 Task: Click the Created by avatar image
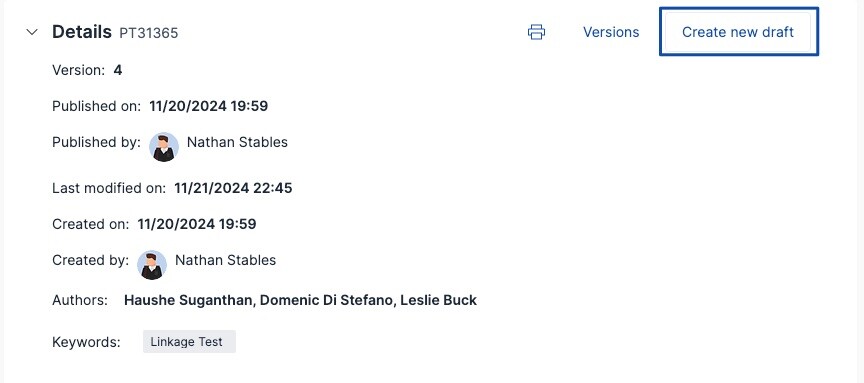click(152, 265)
